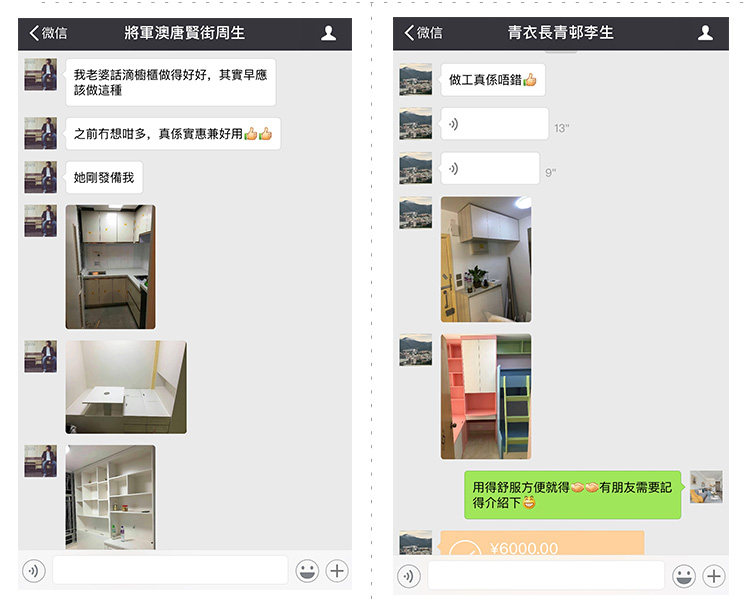Tap the ¥6000.00 transfer message
This screenshot has width=750, height=604.
pos(542,543)
